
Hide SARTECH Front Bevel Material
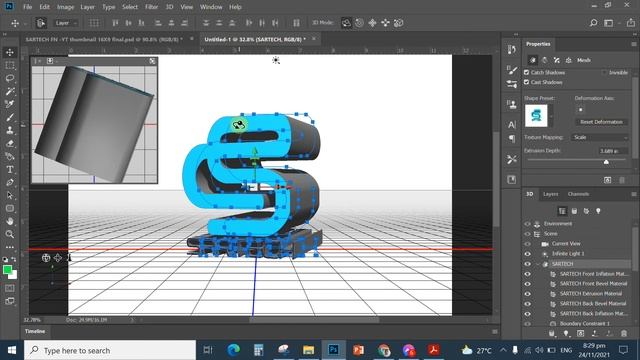coord(527,284)
